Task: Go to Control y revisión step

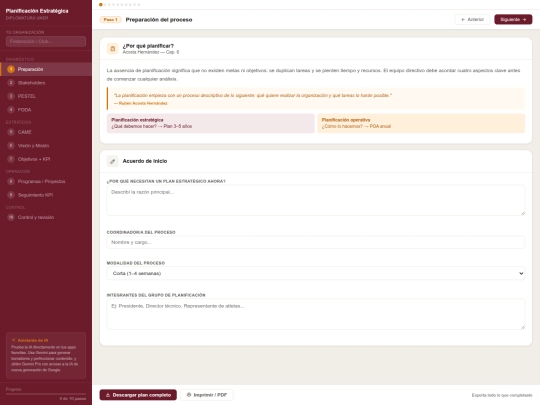Action: coord(46,217)
